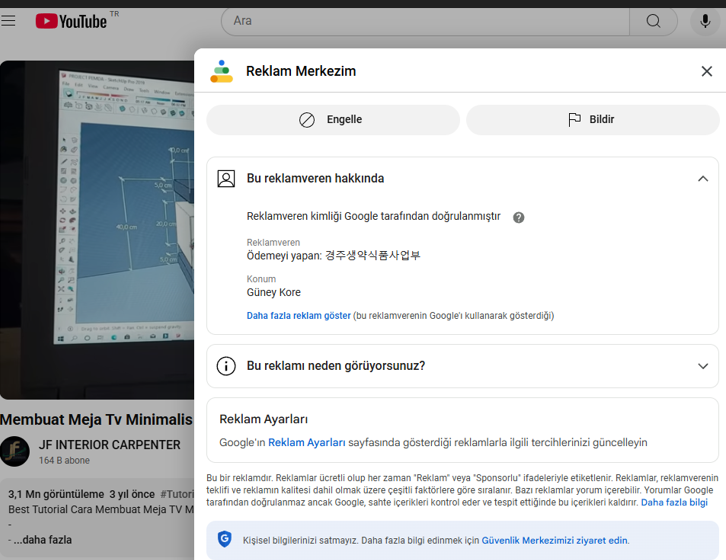This screenshot has height=560, width=726.
Task: Click the Google security shield icon
Action: pyautogui.click(x=225, y=539)
